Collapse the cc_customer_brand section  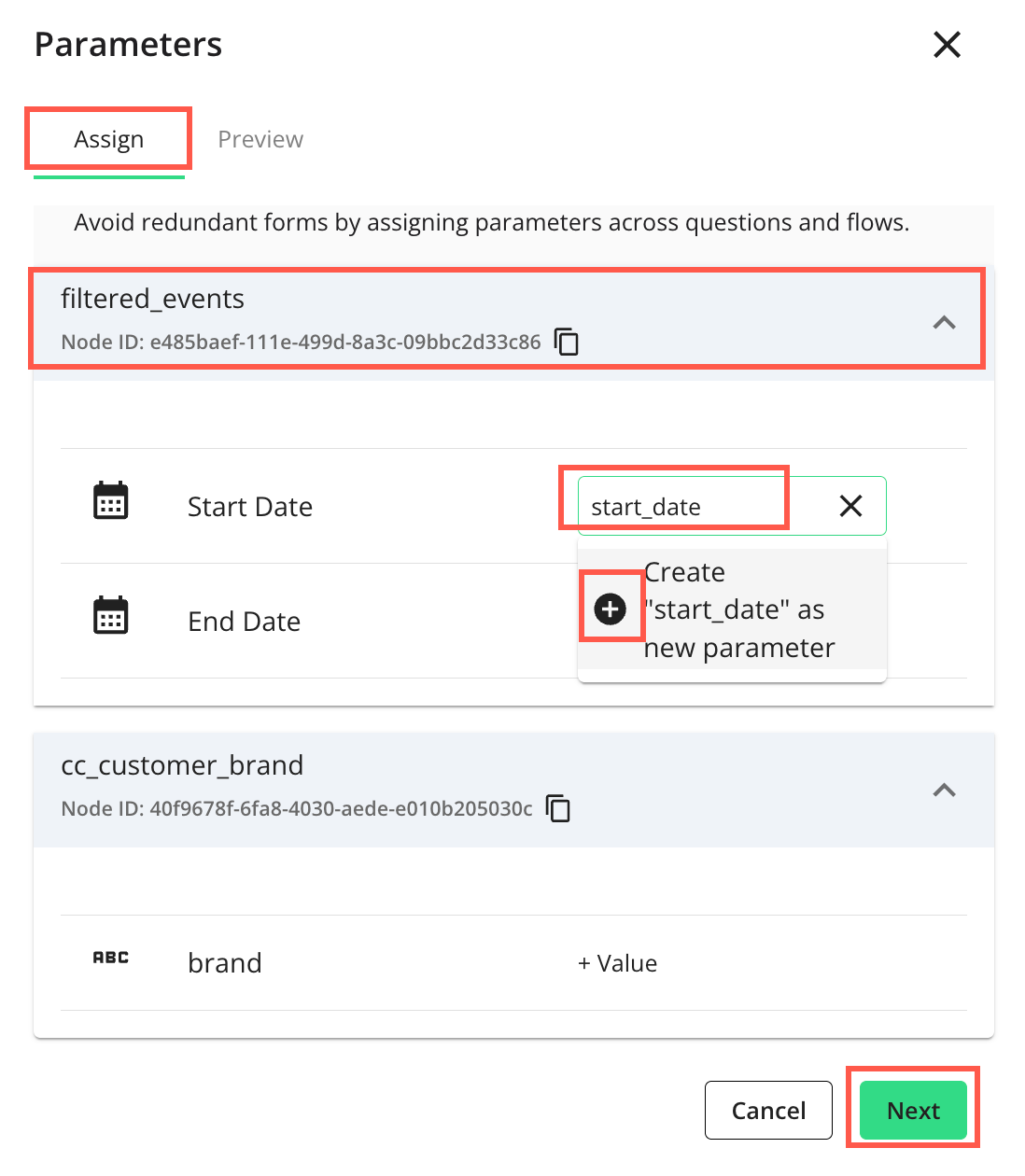(x=944, y=791)
